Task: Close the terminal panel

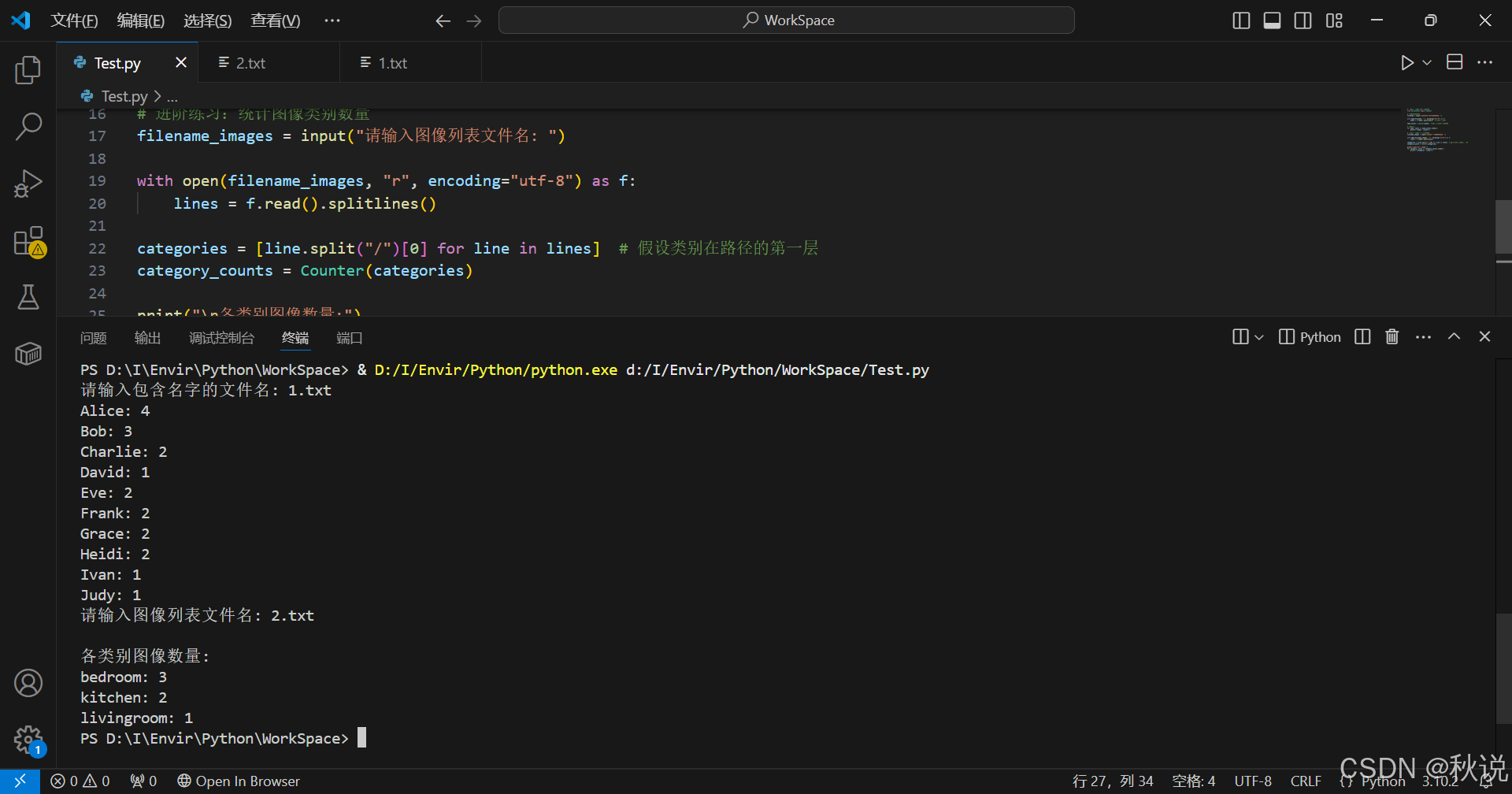Action: point(1484,337)
